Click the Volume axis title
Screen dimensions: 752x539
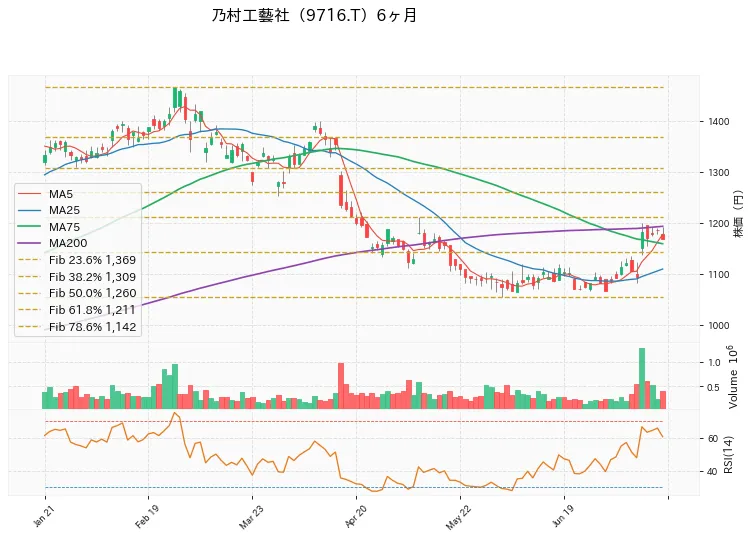coord(733,377)
